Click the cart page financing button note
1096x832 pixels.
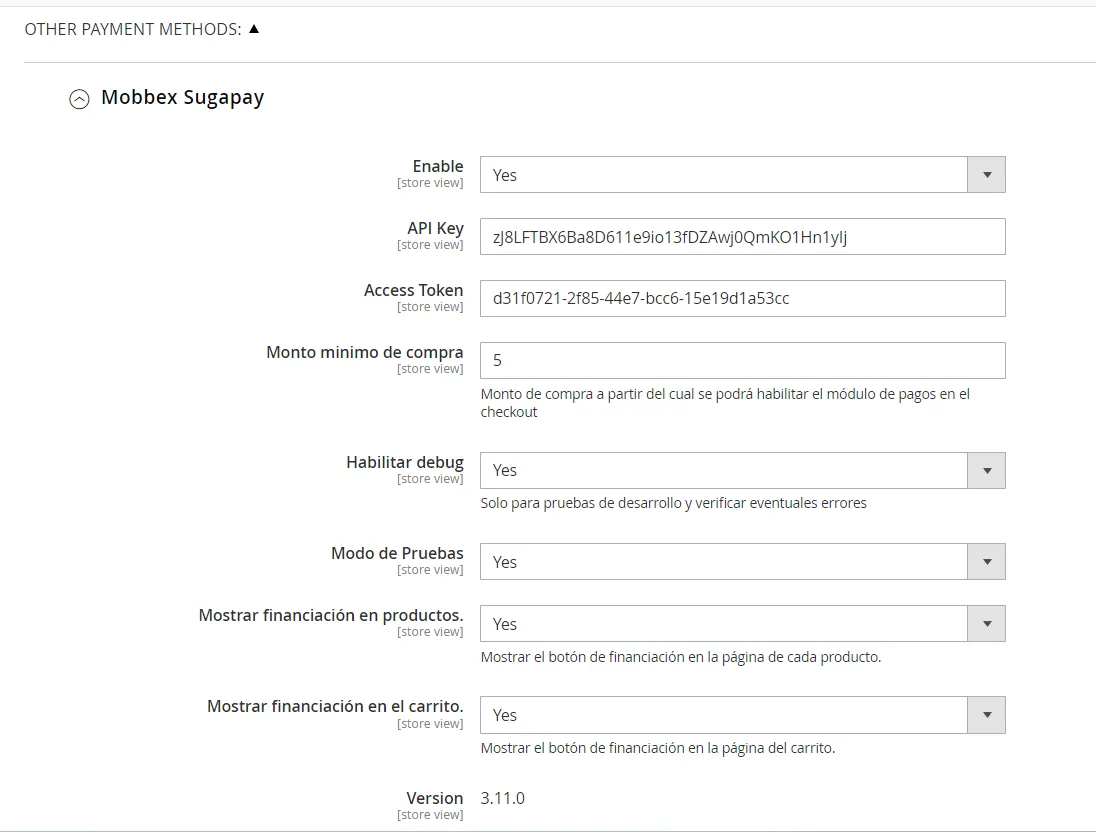[x=658, y=748]
